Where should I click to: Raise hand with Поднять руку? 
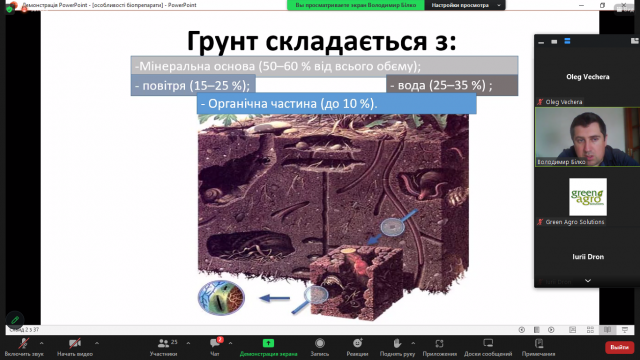coord(397,348)
